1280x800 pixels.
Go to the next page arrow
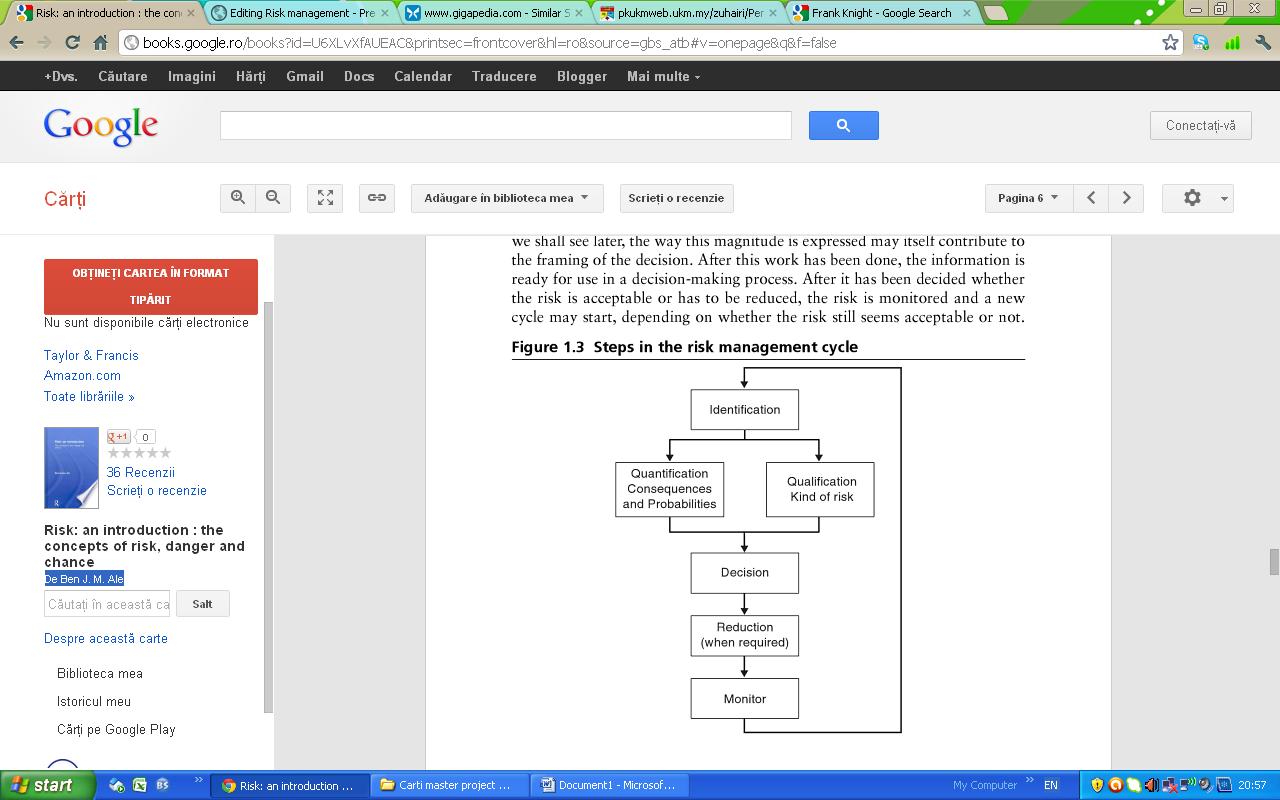pyautogui.click(x=1126, y=198)
